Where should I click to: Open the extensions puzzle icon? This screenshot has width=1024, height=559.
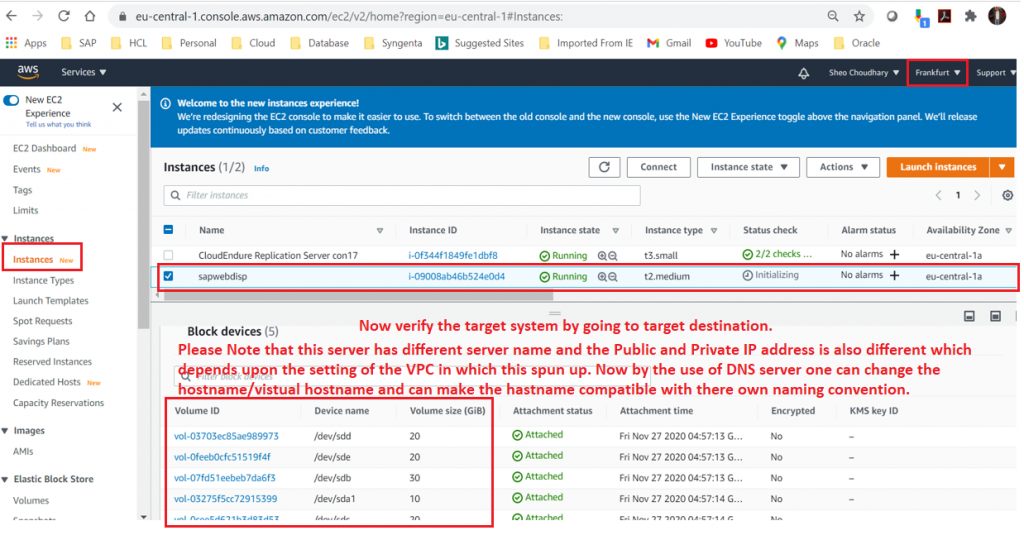[x=970, y=16]
